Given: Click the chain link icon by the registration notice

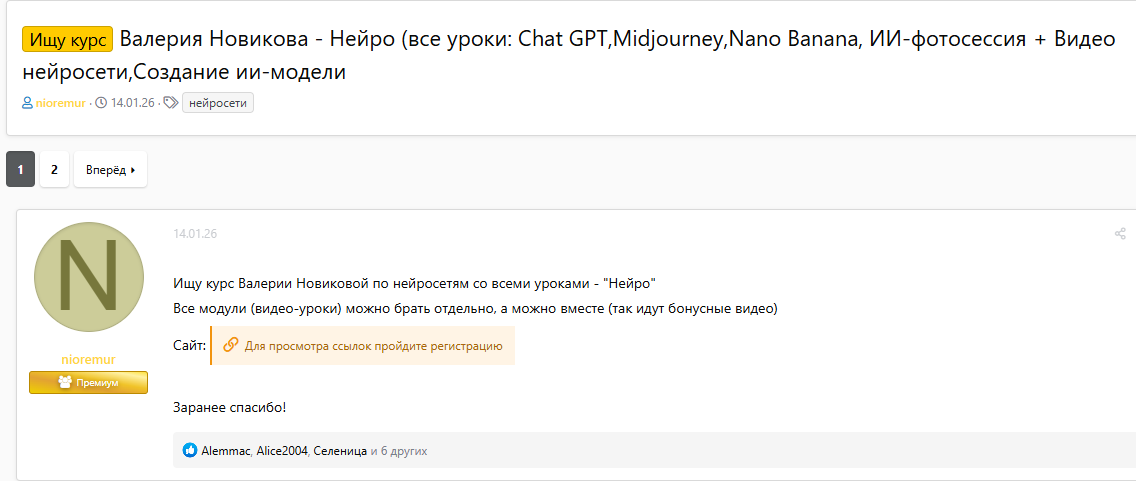Looking at the screenshot, I should [230, 345].
